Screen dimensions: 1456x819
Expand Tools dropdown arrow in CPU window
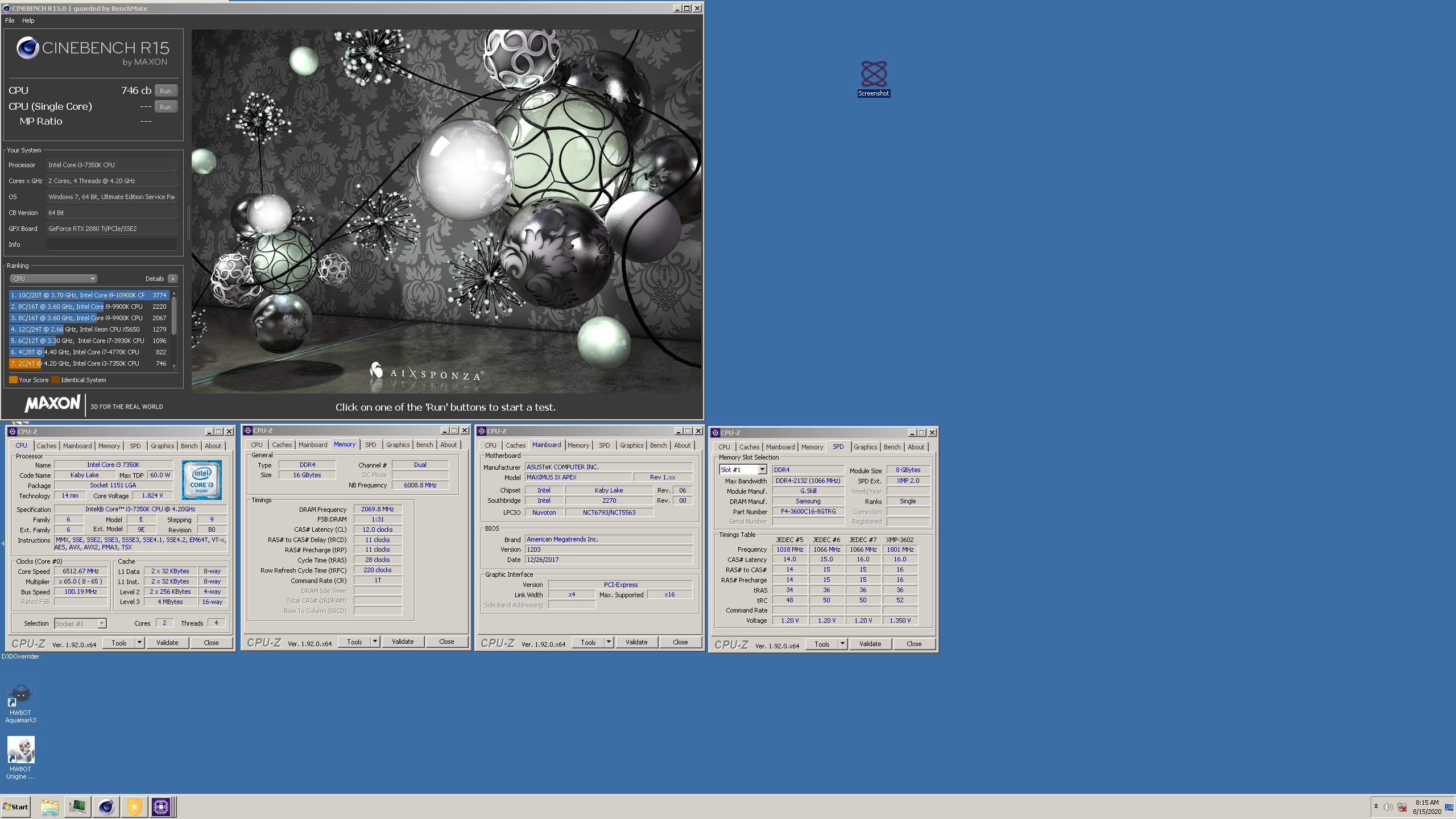click(x=139, y=643)
